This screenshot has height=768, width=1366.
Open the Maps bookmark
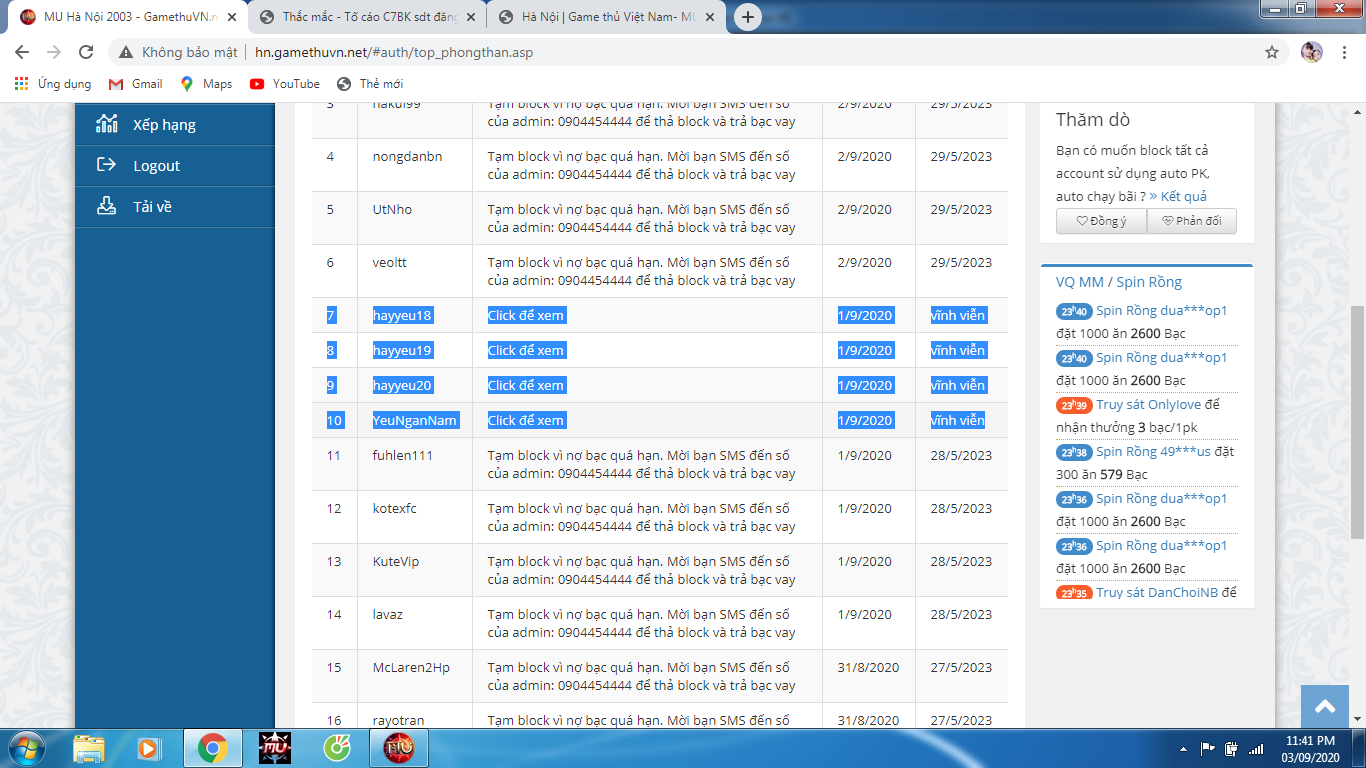206,84
